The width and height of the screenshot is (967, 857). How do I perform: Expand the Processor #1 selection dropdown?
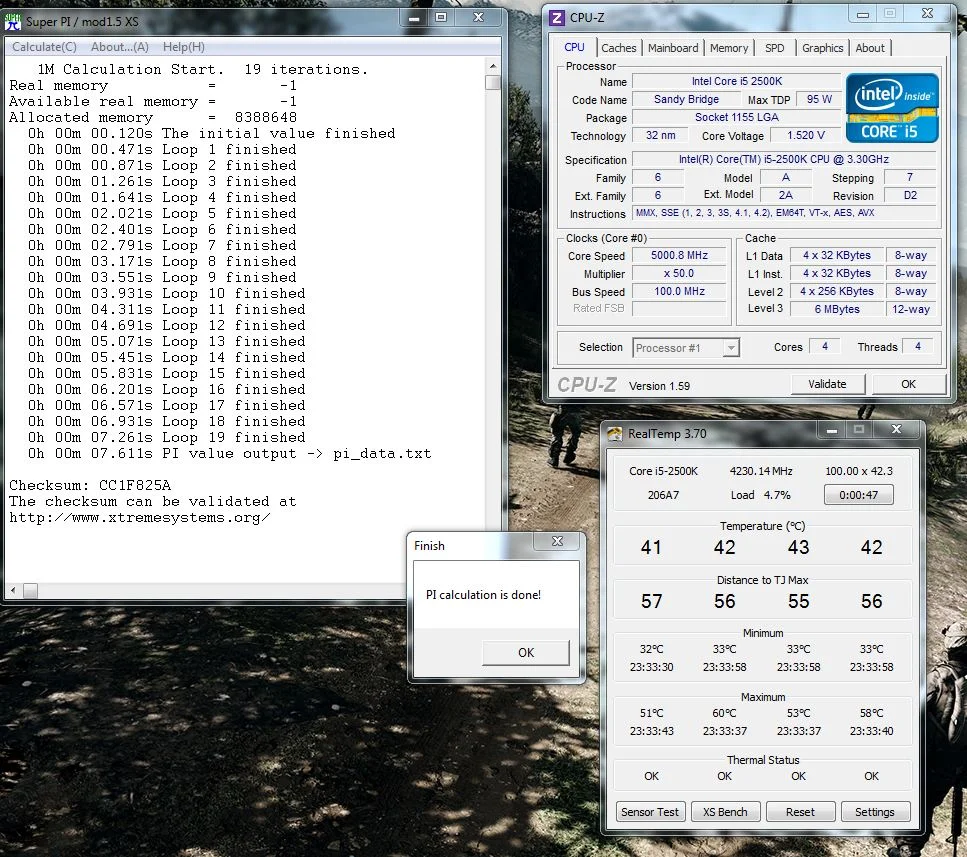point(731,348)
